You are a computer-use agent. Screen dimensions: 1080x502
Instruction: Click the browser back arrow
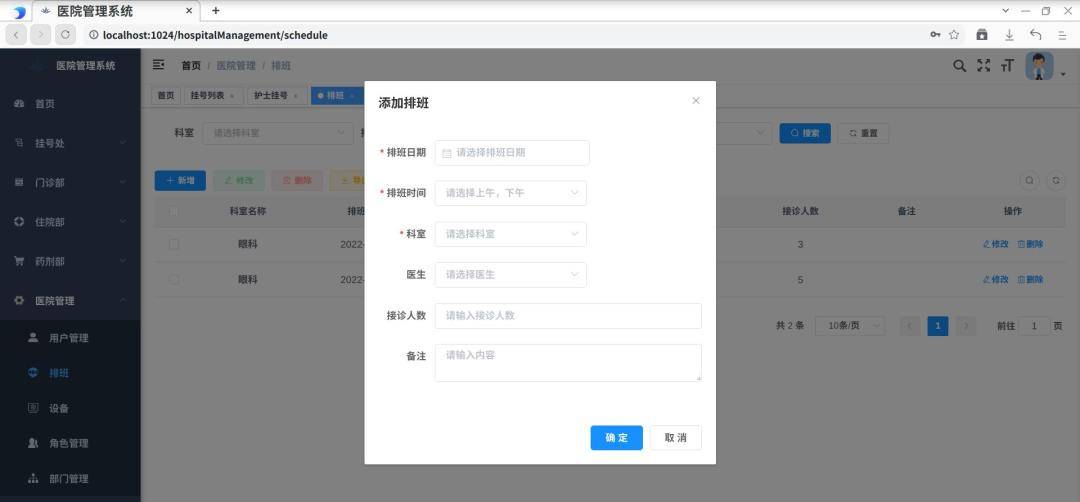click(x=16, y=34)
